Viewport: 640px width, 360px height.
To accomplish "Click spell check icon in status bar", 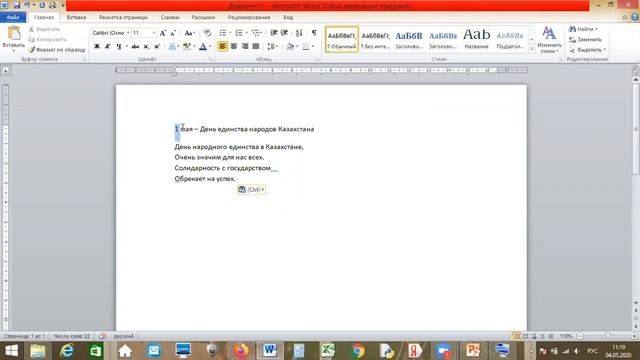I will tap(102, 336).
